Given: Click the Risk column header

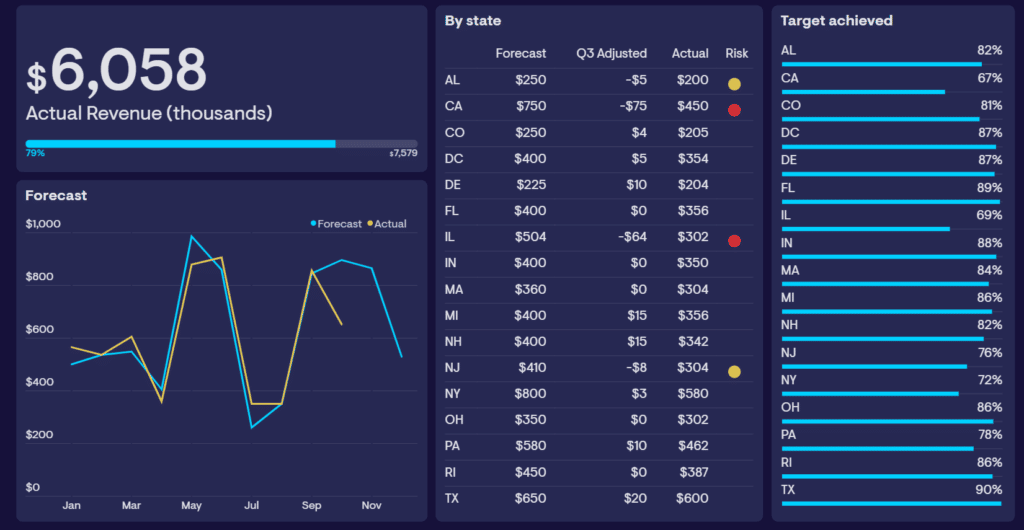Looking at the screenshot, I should coord(737,54).
